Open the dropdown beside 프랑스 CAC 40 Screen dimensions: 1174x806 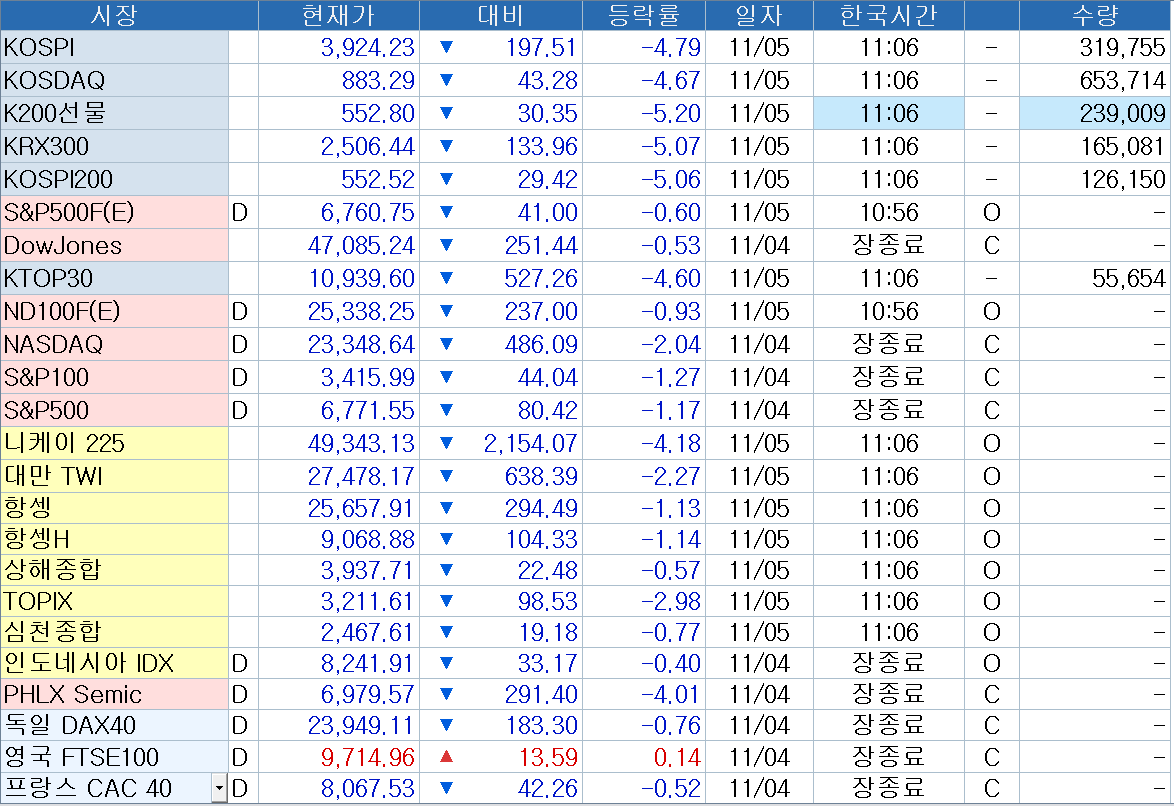tap(219, 789)
